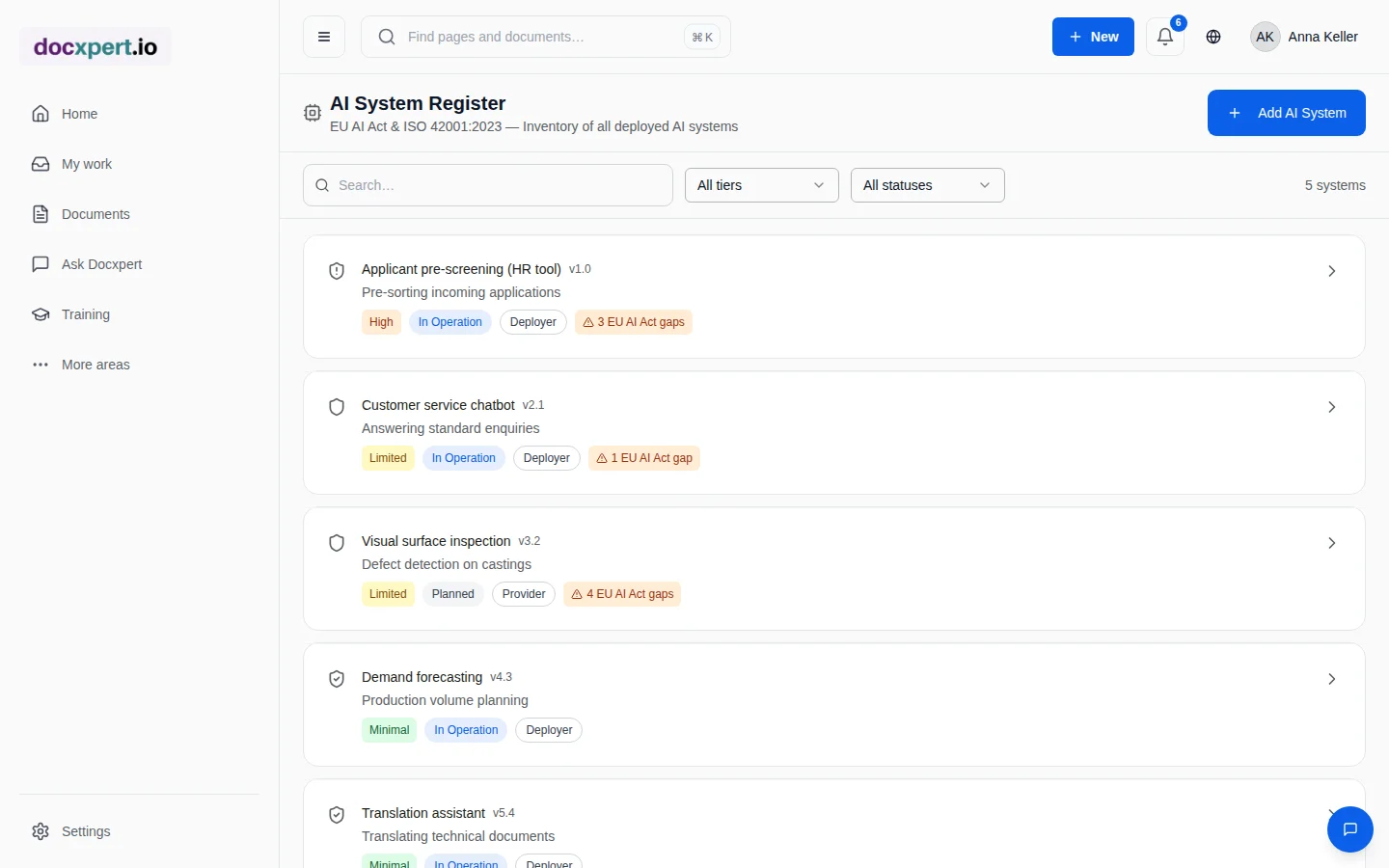Open the language globe selector

click(1213, 37)
